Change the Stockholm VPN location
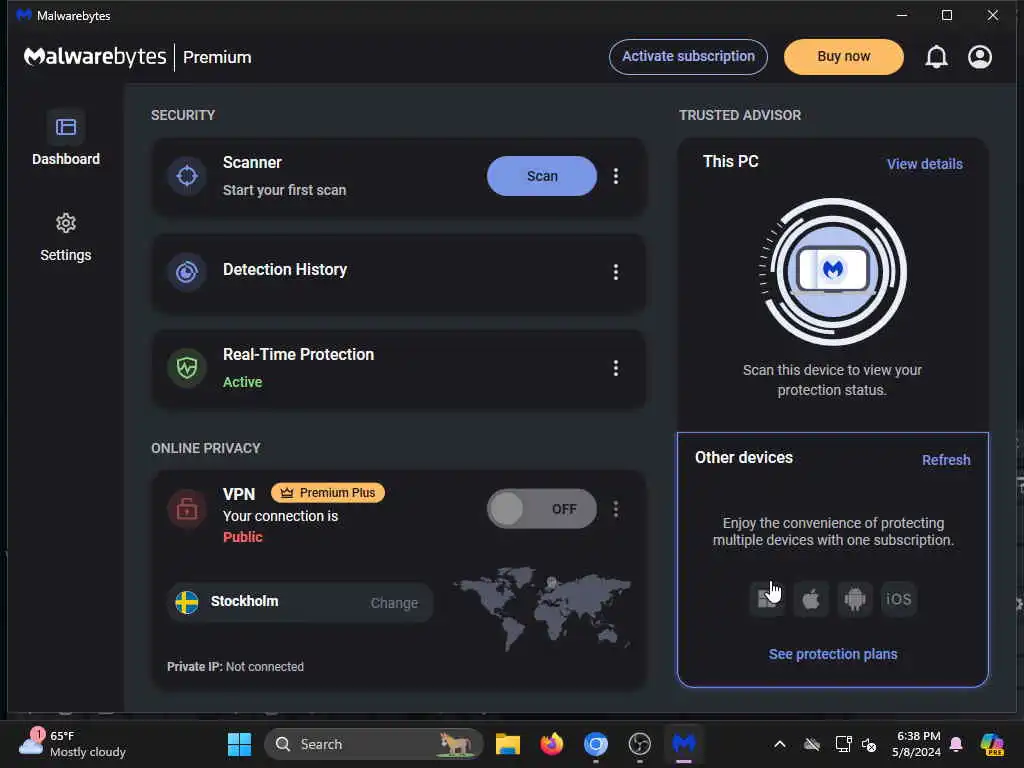This screenshot has width=1024, height=768. (x=394, y=603)
